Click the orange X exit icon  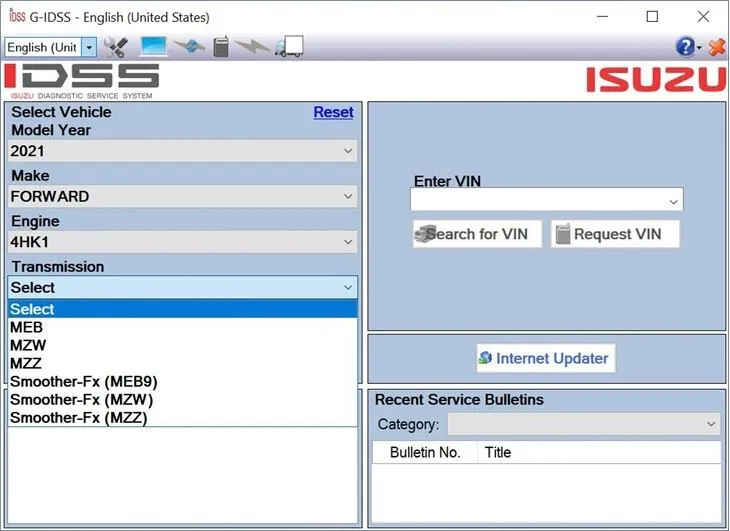coord(716,47)
